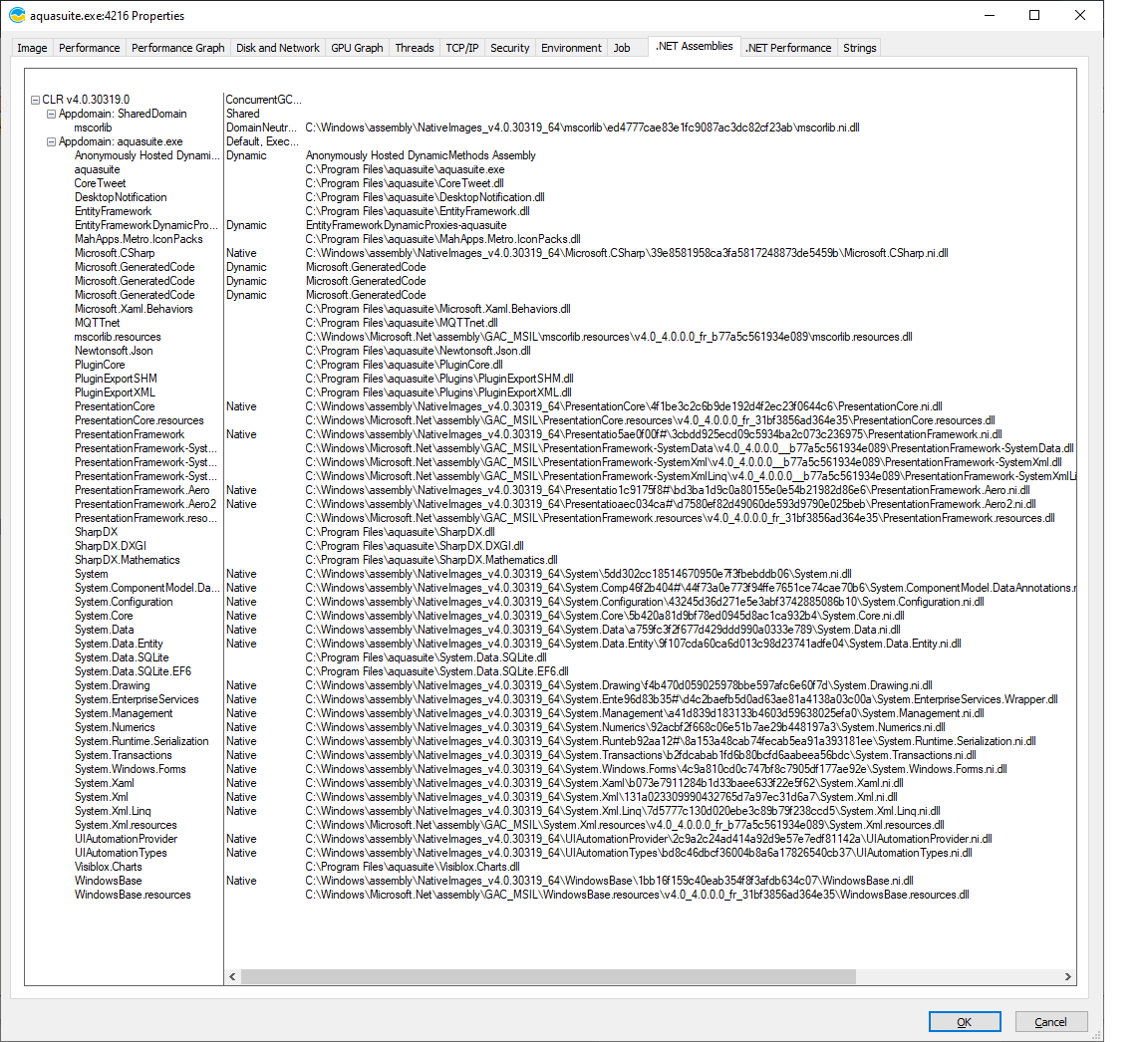Click the aquasuite app icon in title bar
The height and width of the screenshot is (1042, 1148).
coord(16,15)
